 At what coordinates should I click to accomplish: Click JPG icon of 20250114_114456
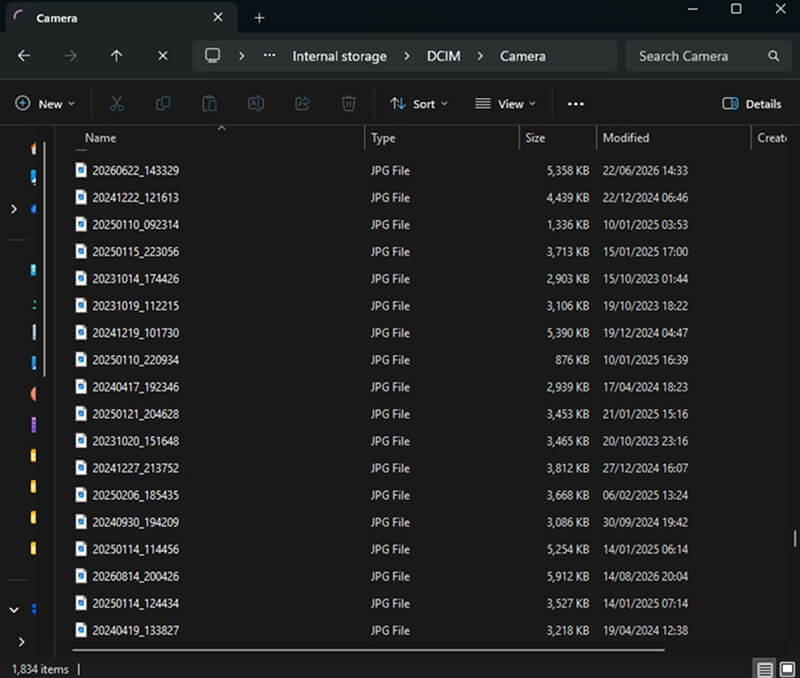(x=81, y=548)
